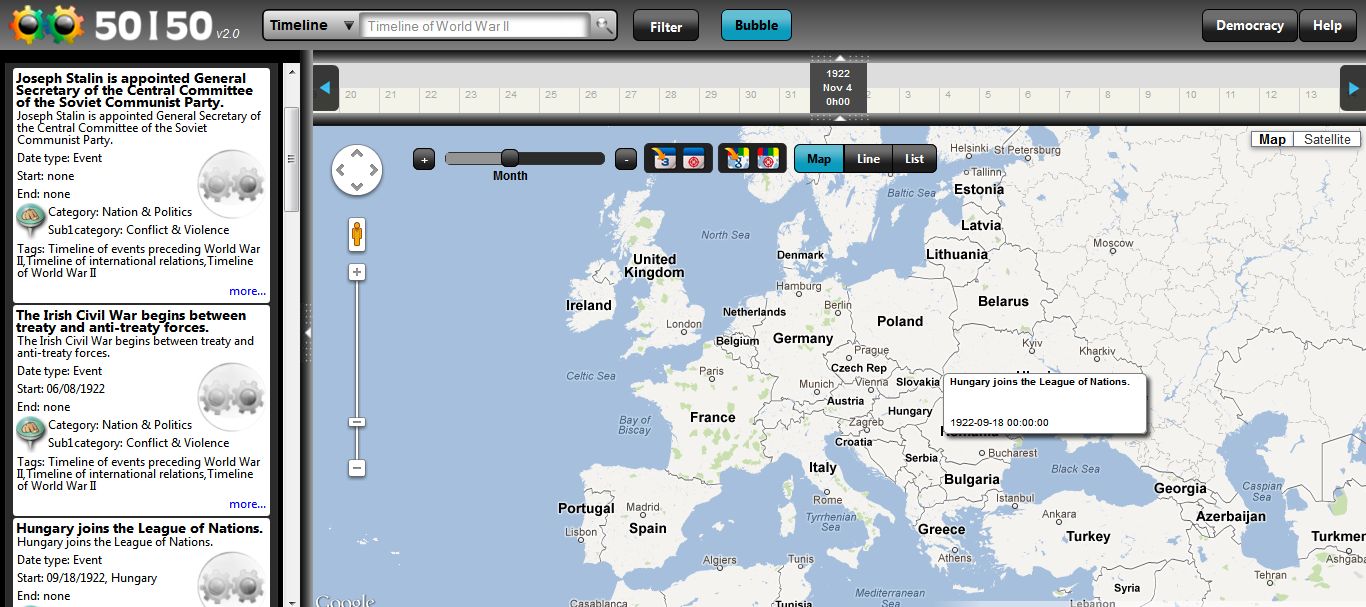Screen dimensions: 1366x607
Task: Switch to List view tab
Action: [x=914, y=159]
